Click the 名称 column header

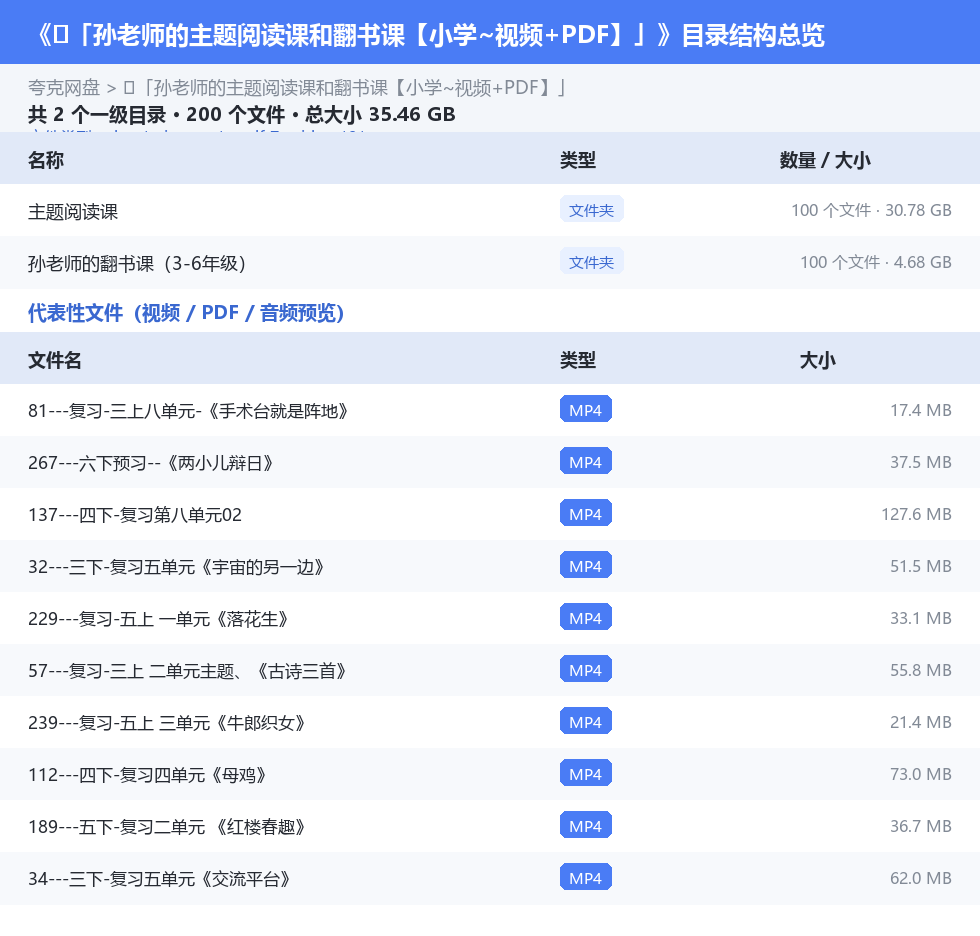(46, 160)
